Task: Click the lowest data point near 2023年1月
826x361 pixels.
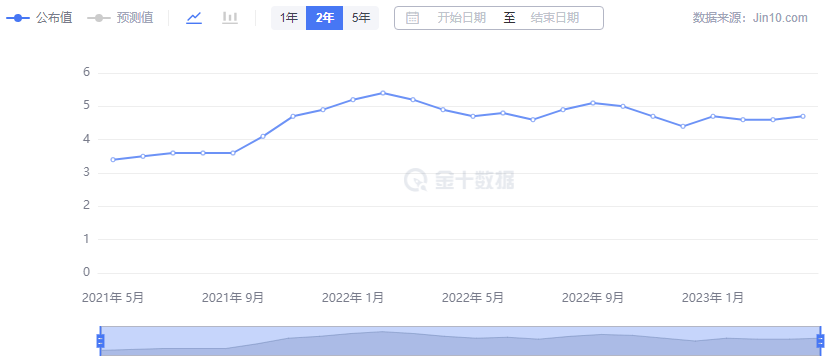Action: (x=683, y=126)
